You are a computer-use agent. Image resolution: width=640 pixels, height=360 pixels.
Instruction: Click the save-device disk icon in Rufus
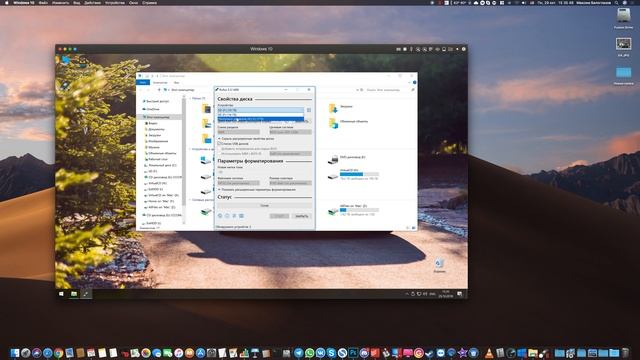(x=309, y=110)
